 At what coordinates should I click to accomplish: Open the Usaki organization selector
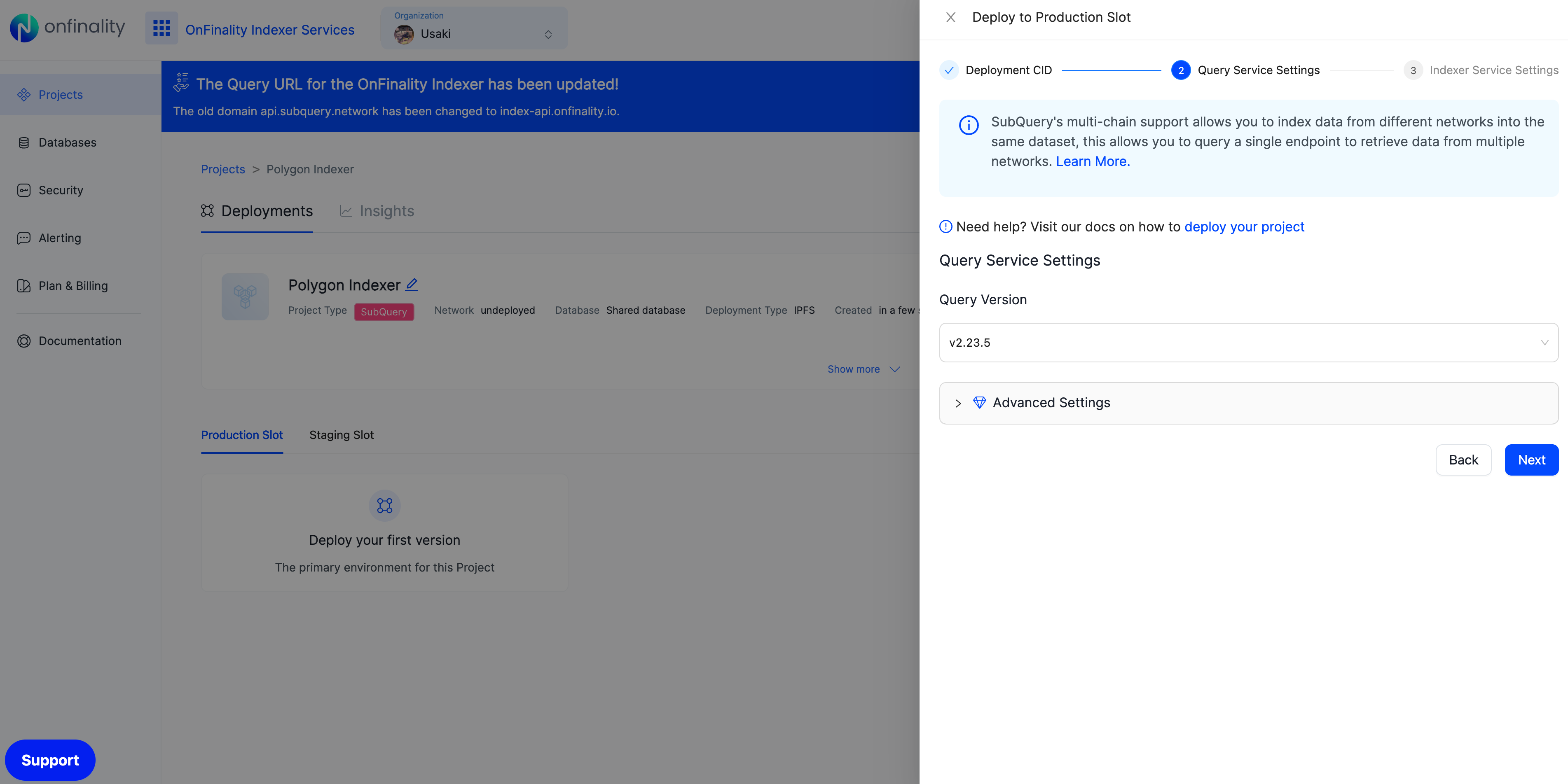(x=473, y=28)
